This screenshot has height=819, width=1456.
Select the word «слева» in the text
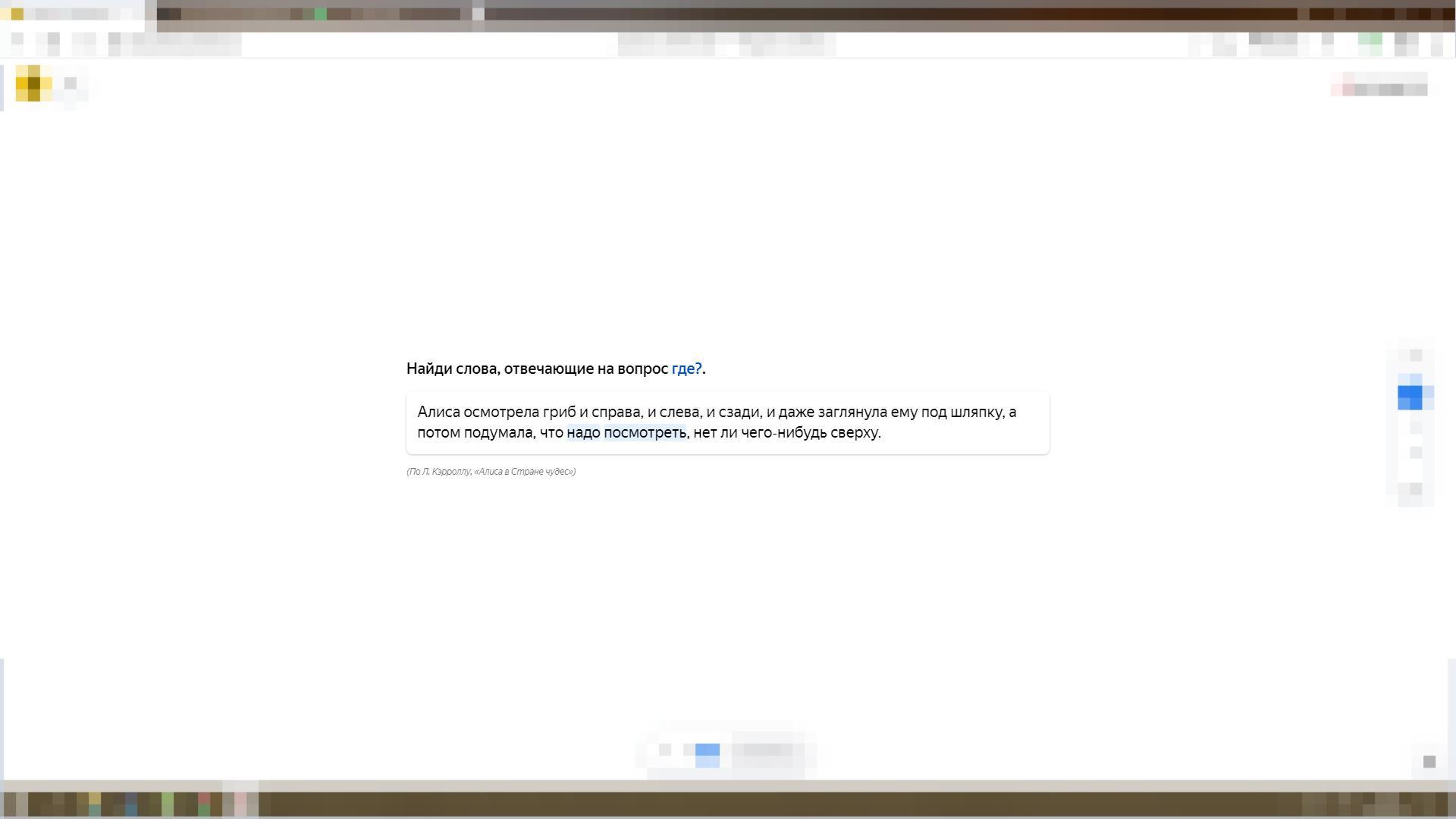tap(679, 413)
